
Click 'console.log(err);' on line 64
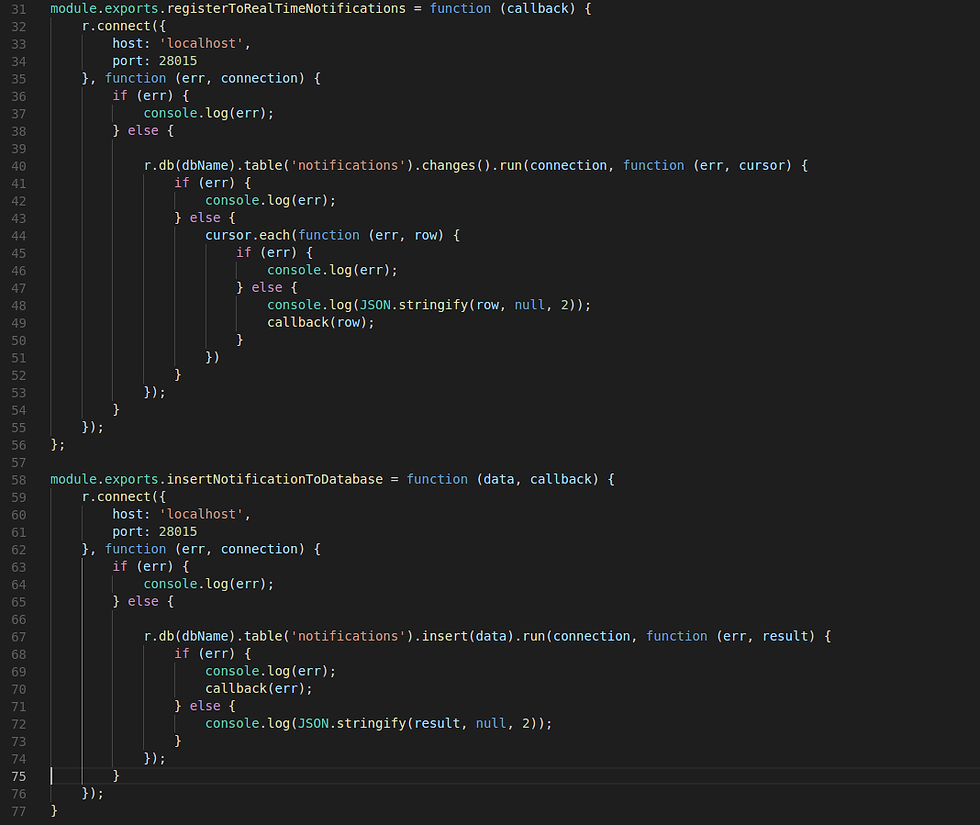click(x=209, y=584)
